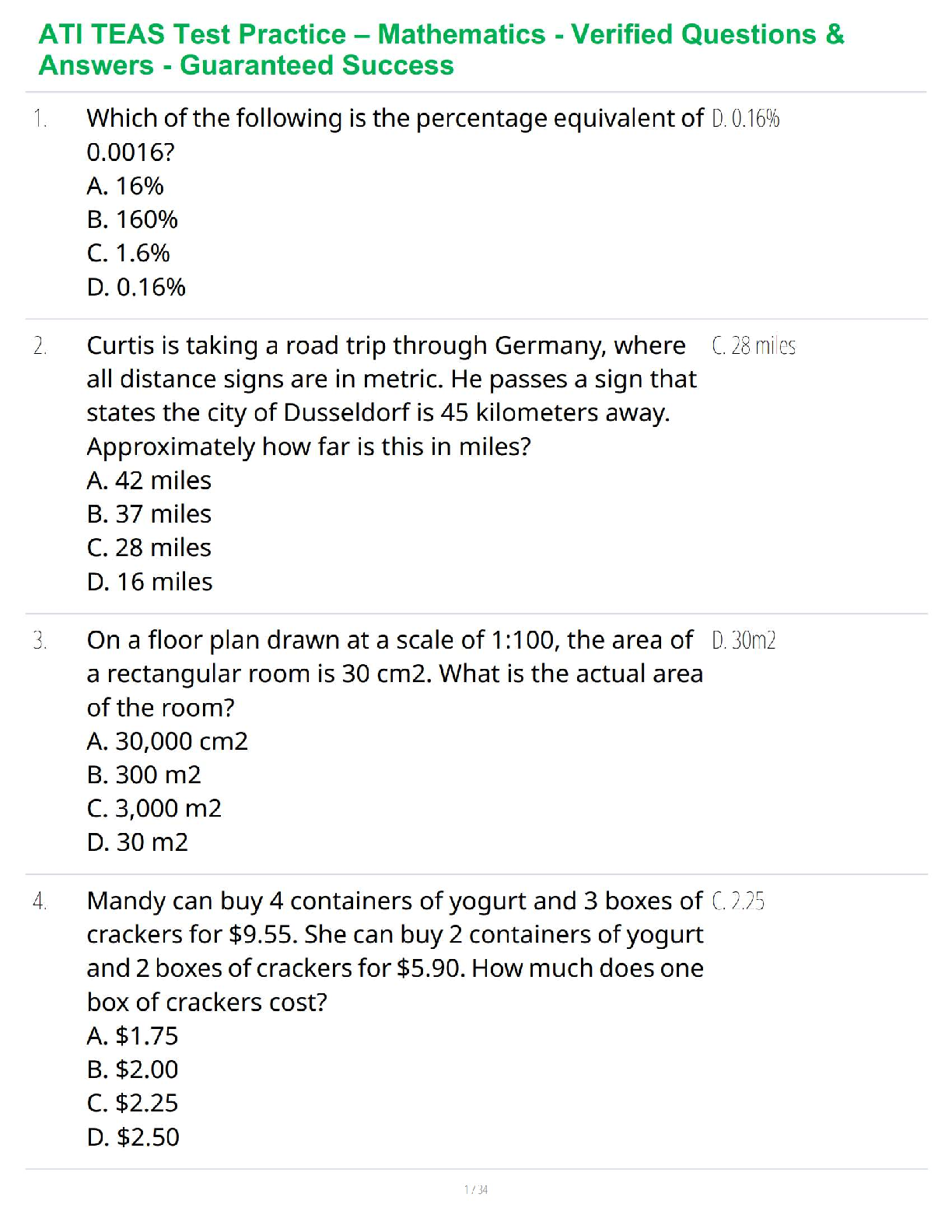Choose answer option B. 300 m2

(x=144, y=775)
